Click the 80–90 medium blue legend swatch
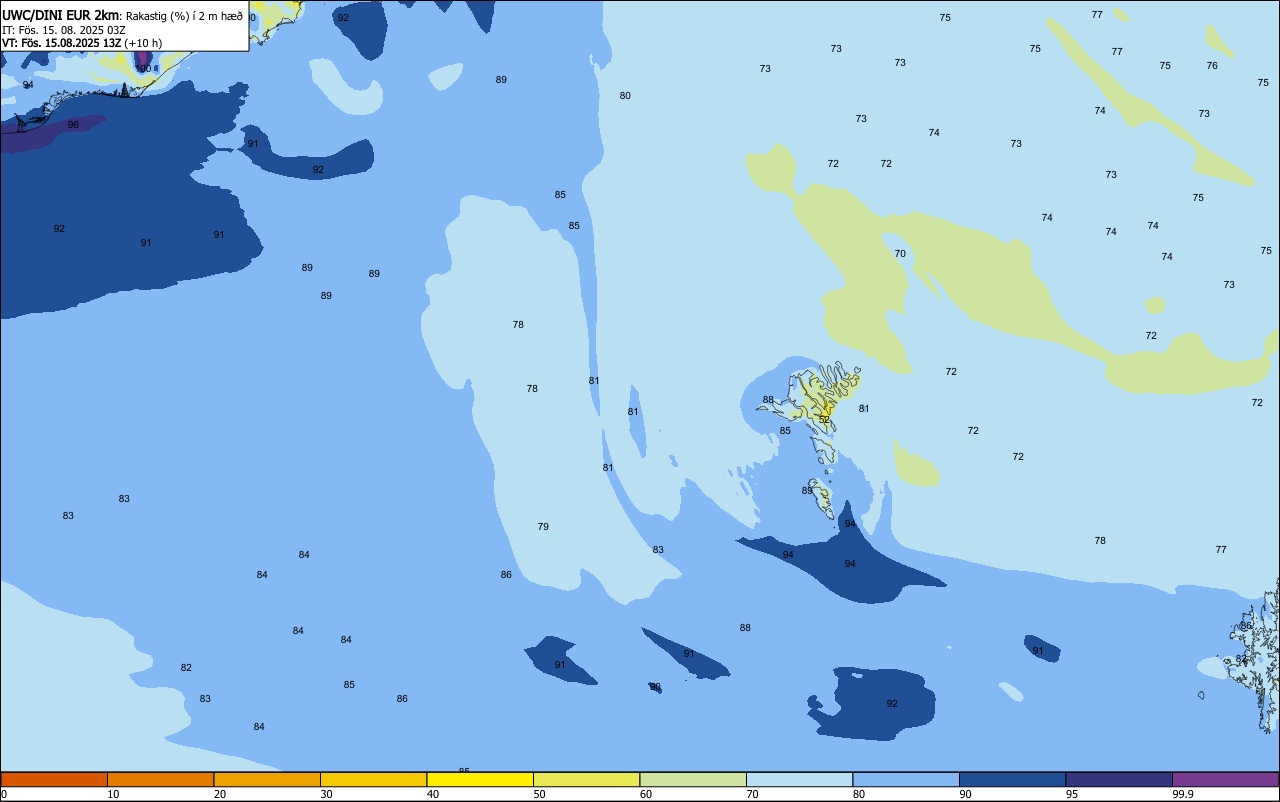This screenshot has height=802, width=1280. click(x=906, y=779)
